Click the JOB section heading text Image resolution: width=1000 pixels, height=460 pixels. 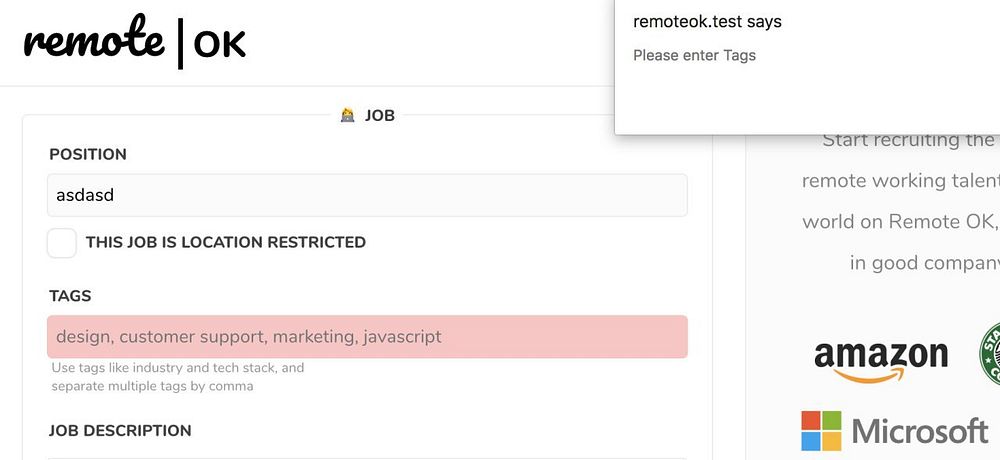tap(380, 115)
